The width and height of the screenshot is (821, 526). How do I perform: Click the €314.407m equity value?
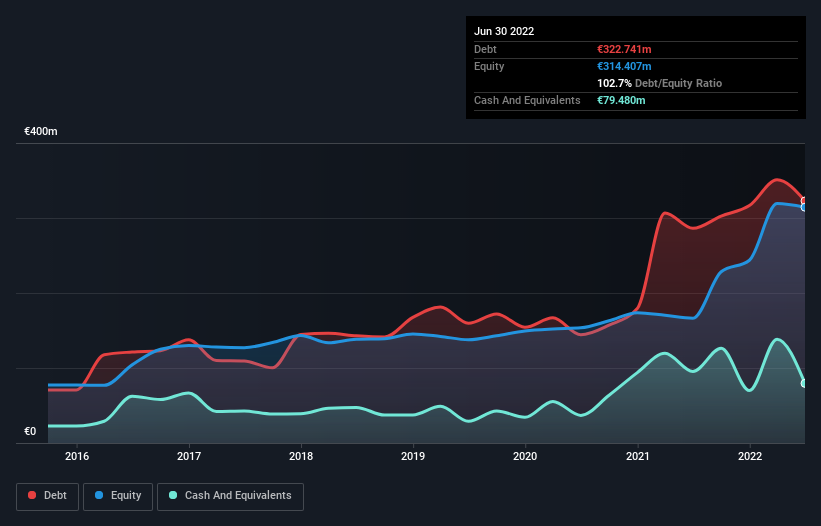[624, 66]
